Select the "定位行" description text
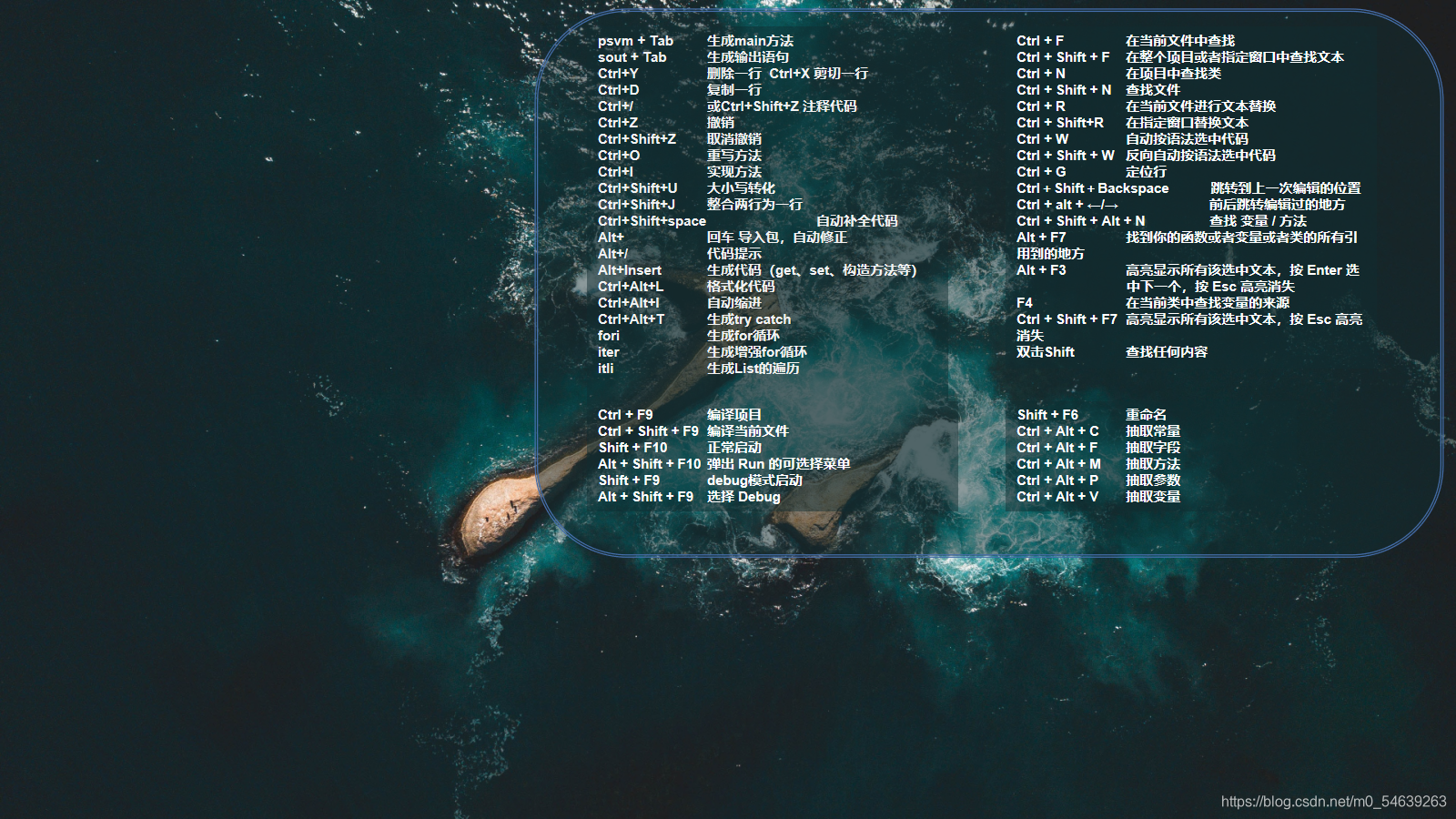 tap(1146, 172)
